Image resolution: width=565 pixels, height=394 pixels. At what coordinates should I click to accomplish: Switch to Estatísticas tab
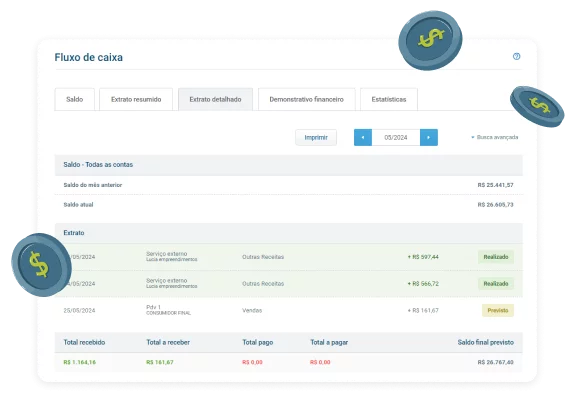[389, 99]
